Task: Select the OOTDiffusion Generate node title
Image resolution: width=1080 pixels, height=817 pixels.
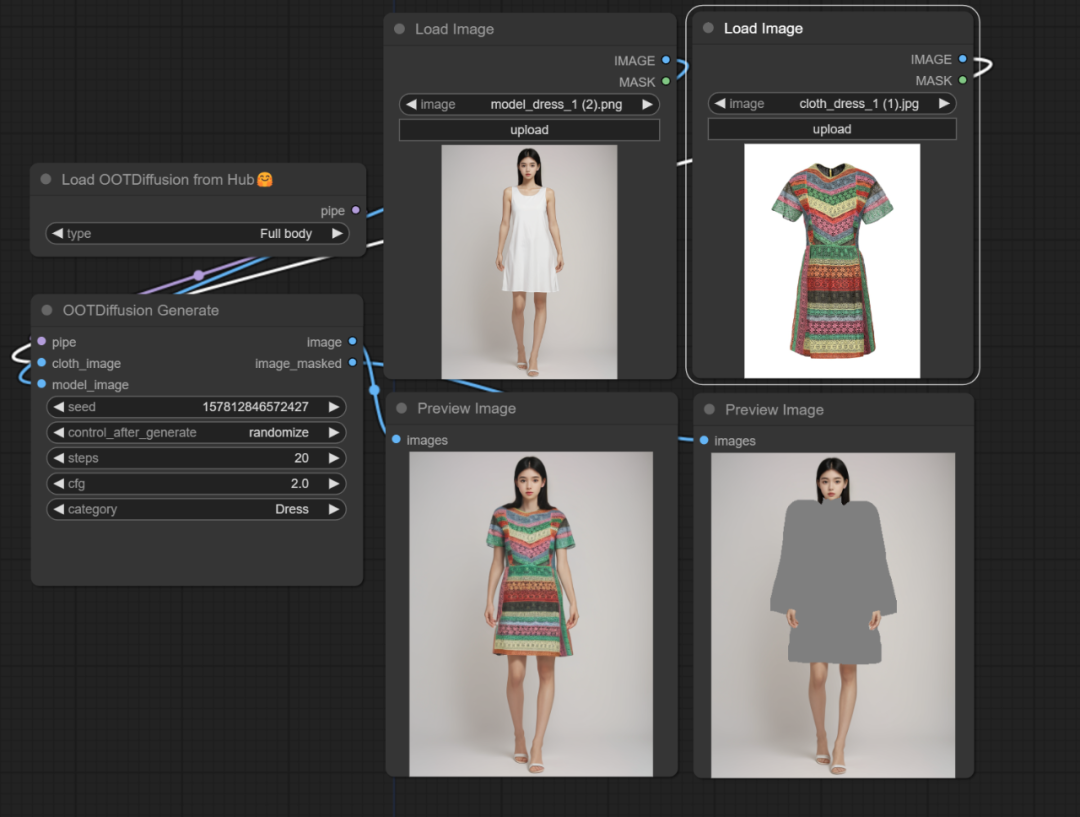Action: 141,310
